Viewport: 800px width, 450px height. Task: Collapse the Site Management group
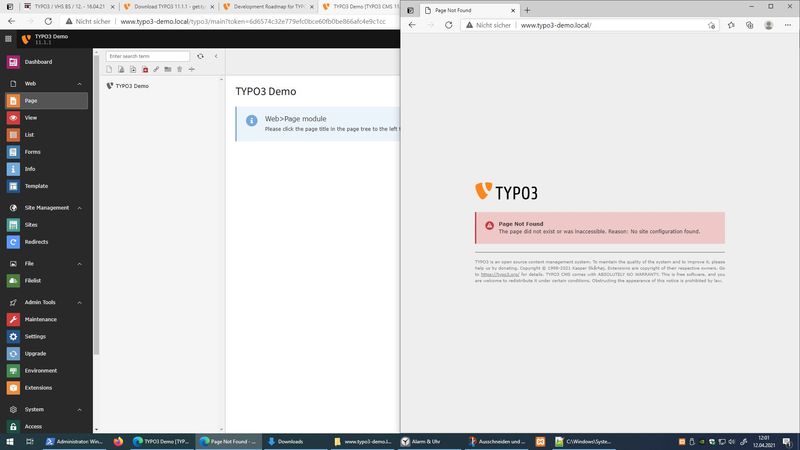pos(80,208)
